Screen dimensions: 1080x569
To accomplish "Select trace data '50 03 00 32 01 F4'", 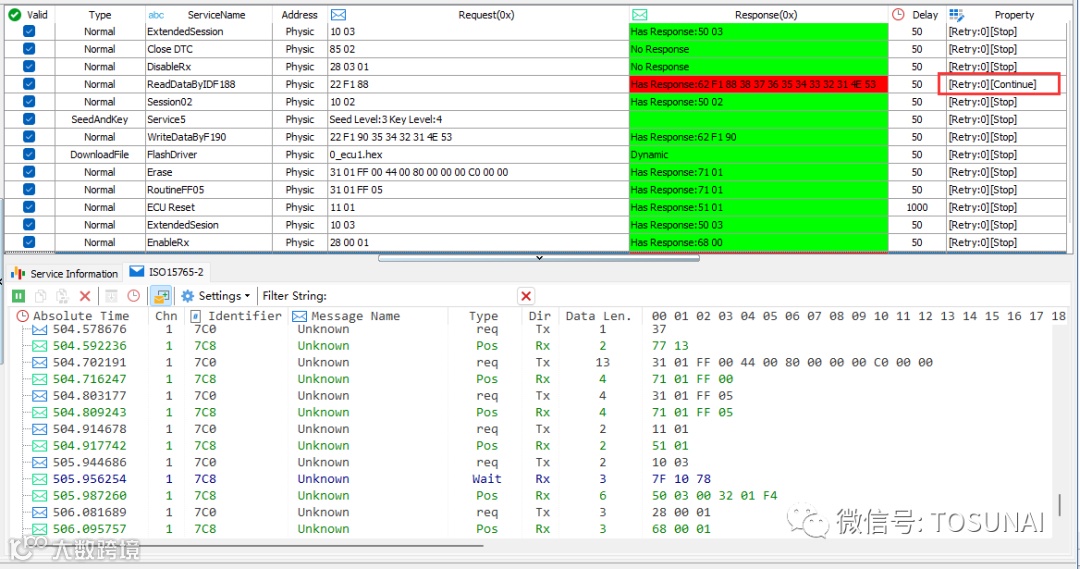I will [714, 495].
